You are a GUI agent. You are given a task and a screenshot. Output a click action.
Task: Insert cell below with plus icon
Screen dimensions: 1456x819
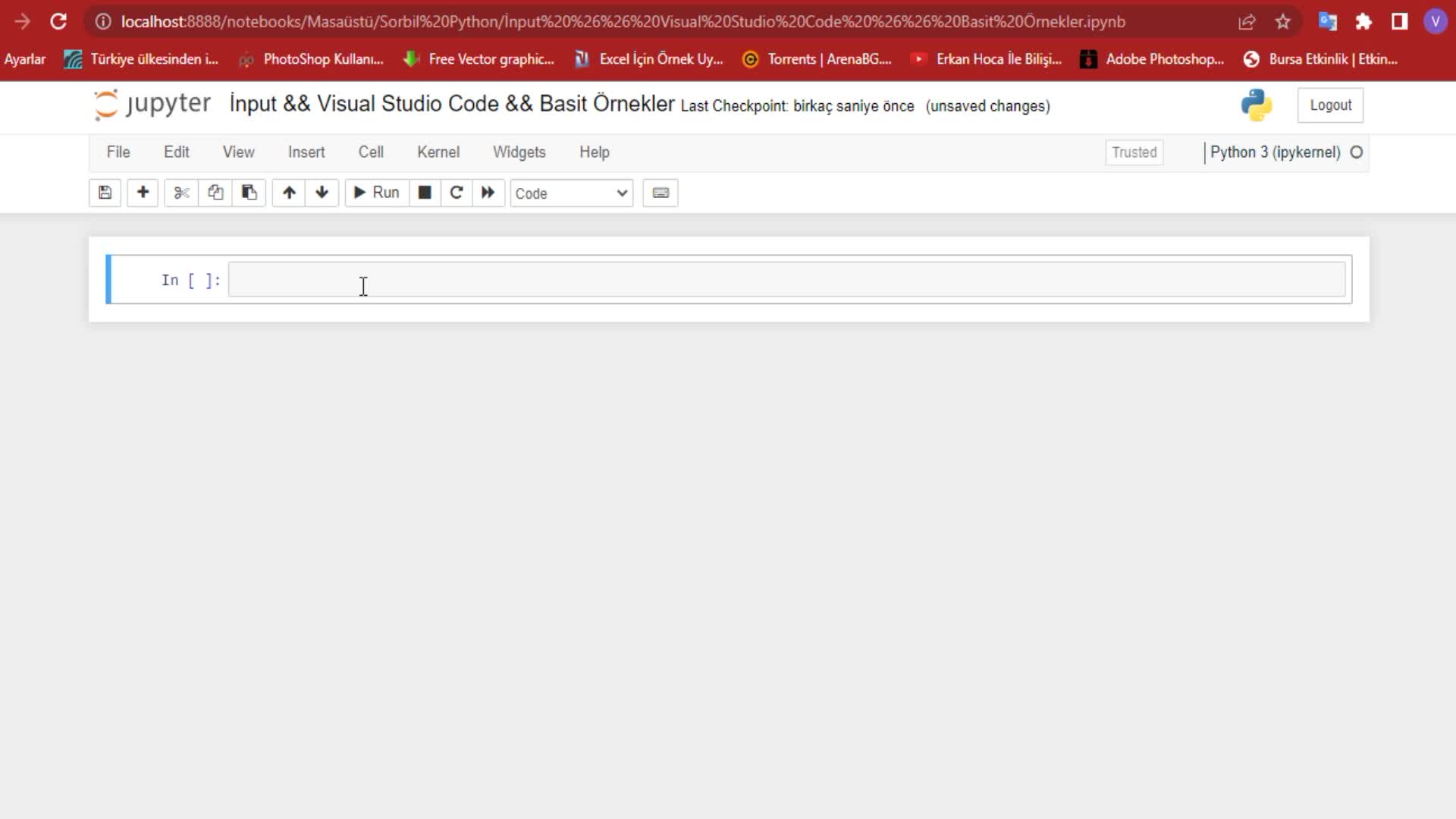click(x=143, y=193)
